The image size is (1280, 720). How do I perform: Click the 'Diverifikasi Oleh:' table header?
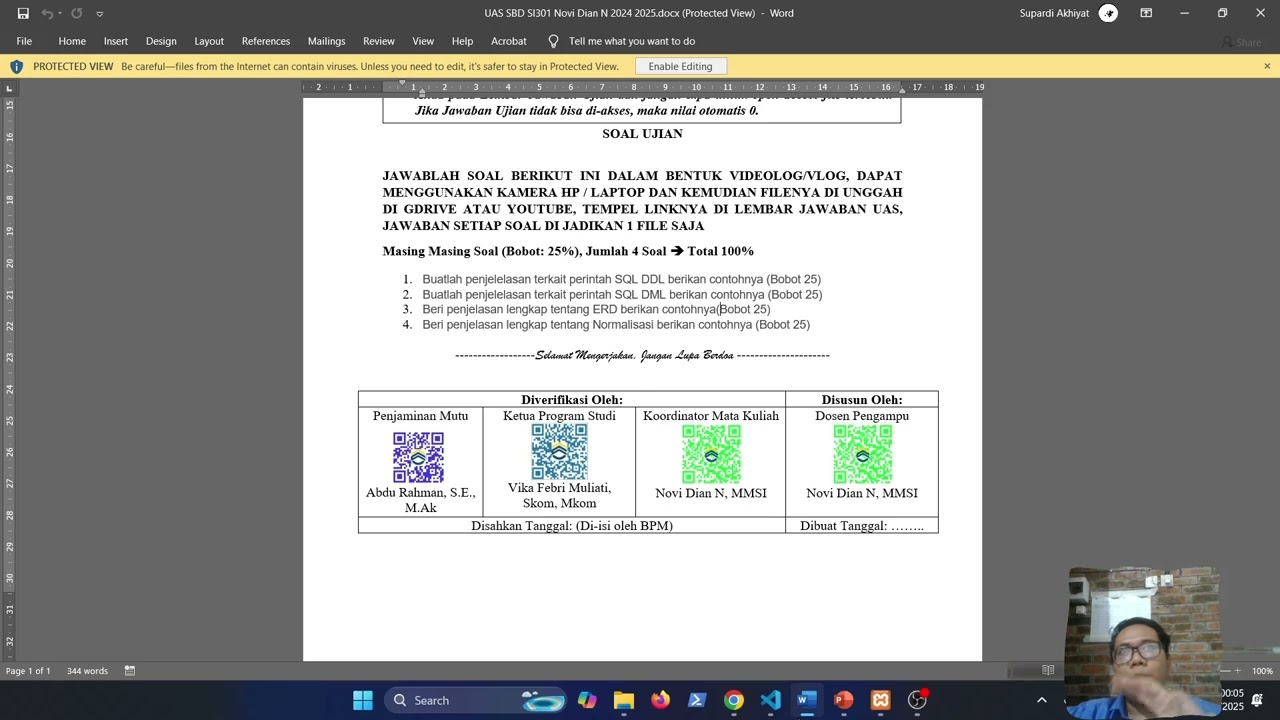(572, 400)
